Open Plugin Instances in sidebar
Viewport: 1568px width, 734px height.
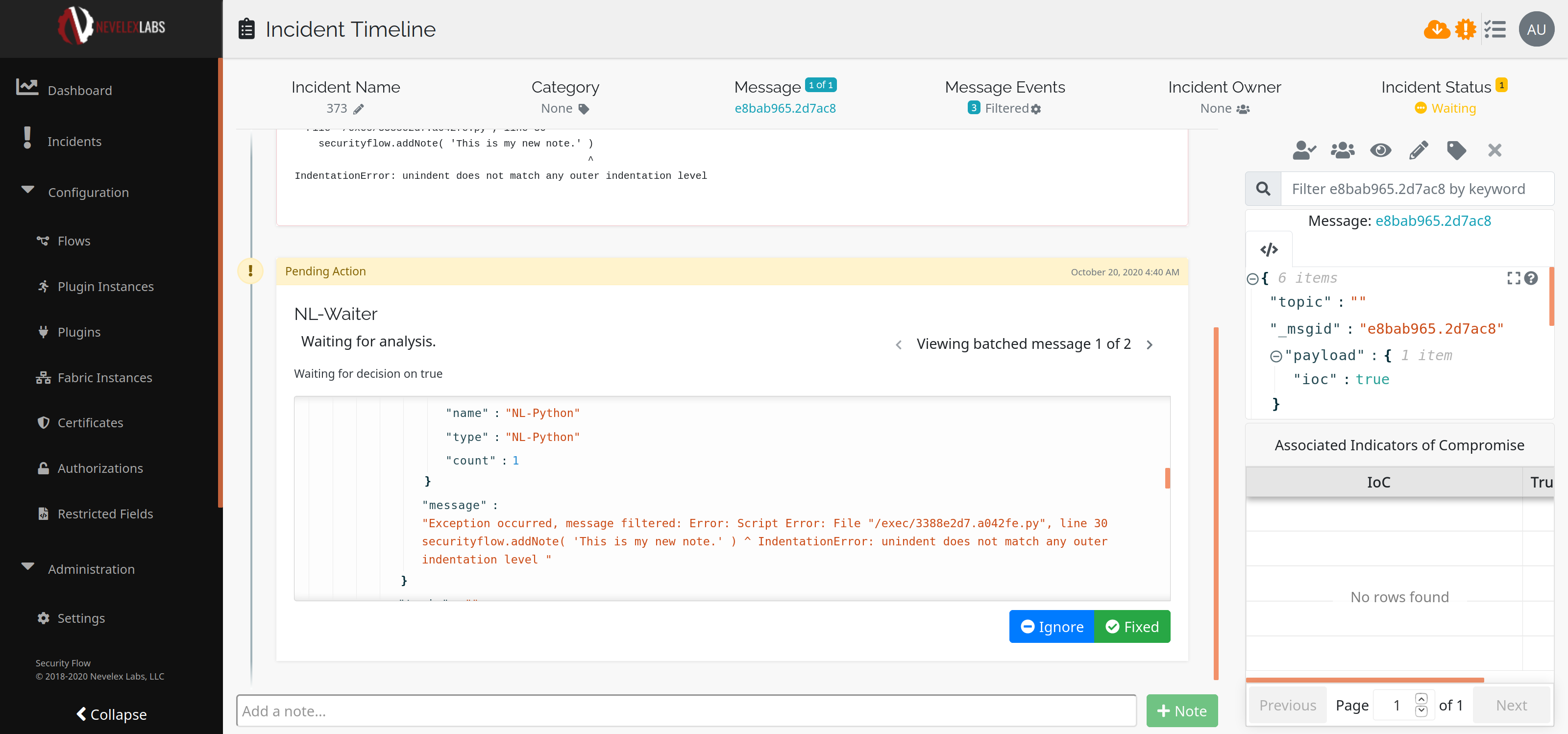(105, 286)
